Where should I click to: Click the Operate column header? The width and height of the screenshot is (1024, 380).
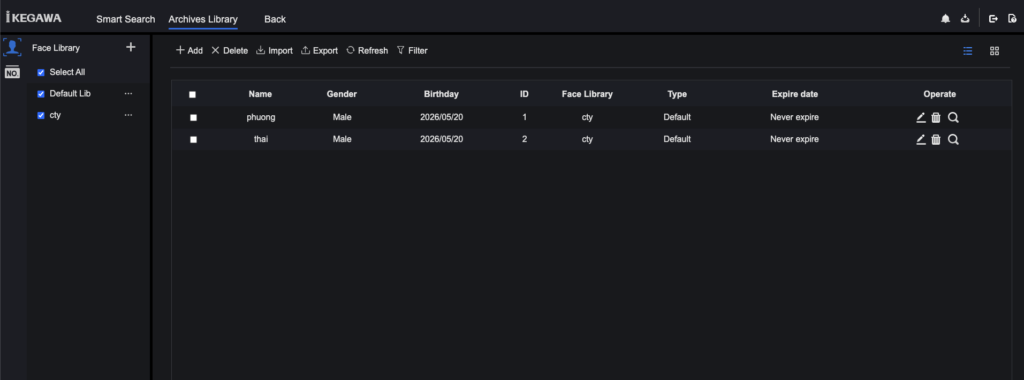pos(940,94)
